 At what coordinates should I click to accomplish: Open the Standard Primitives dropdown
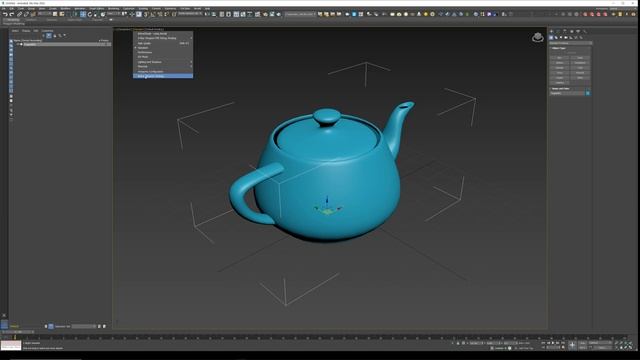point(571,43)
